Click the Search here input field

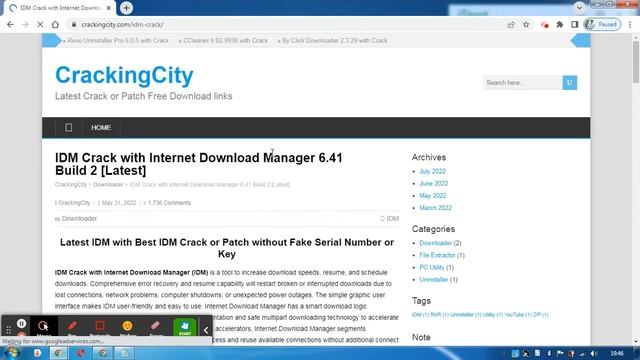pyautogui.click(x=522, y=83)
